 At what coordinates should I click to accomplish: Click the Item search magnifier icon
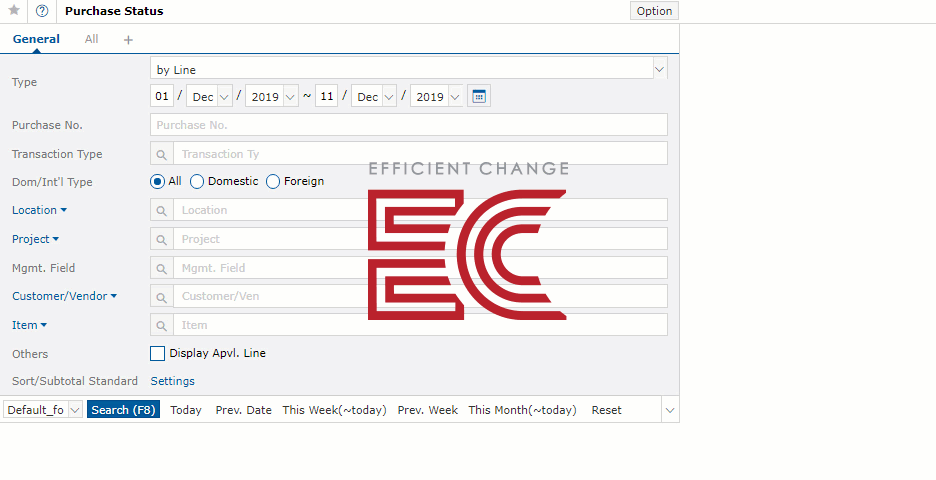(x=162, y=325)
